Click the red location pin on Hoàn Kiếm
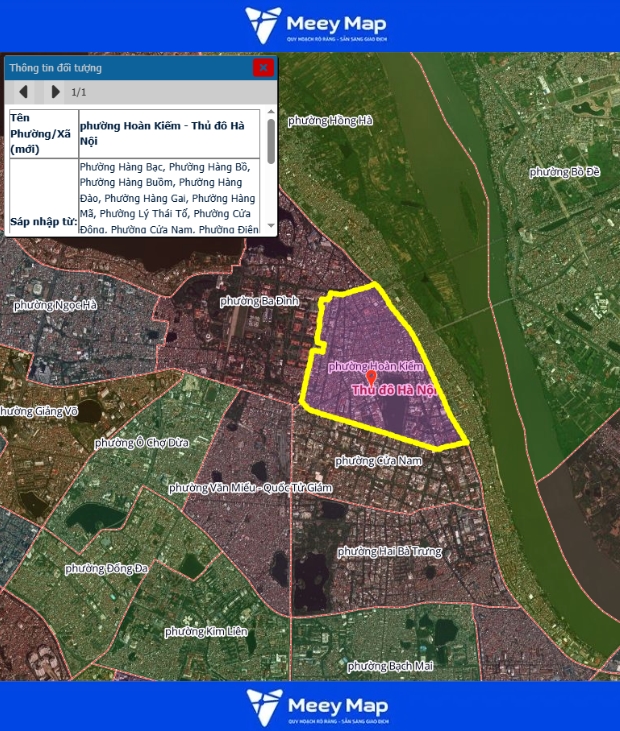620x731 pixels. [x=371, y=378]
